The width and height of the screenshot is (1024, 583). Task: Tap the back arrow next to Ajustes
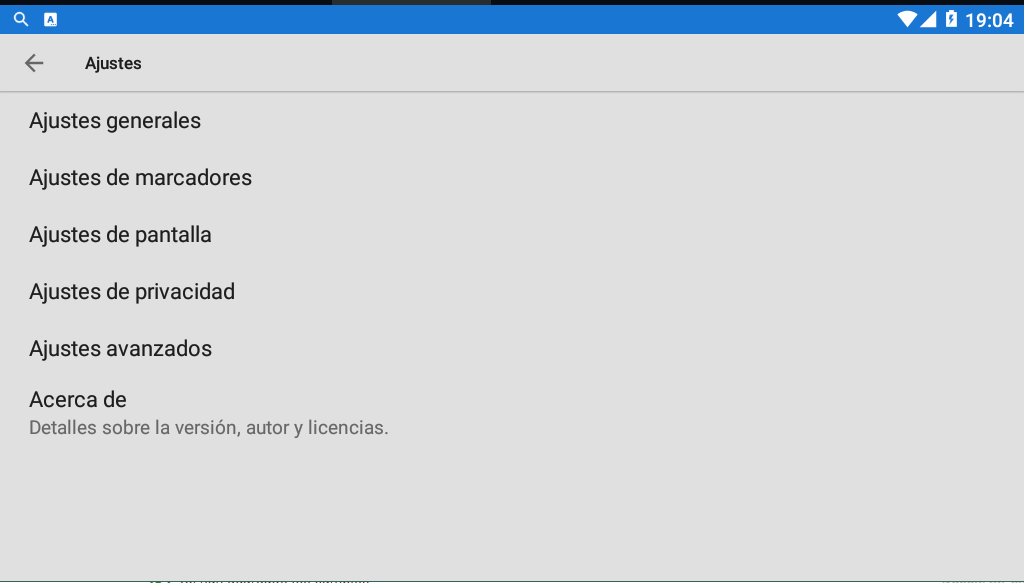[34, 63]
